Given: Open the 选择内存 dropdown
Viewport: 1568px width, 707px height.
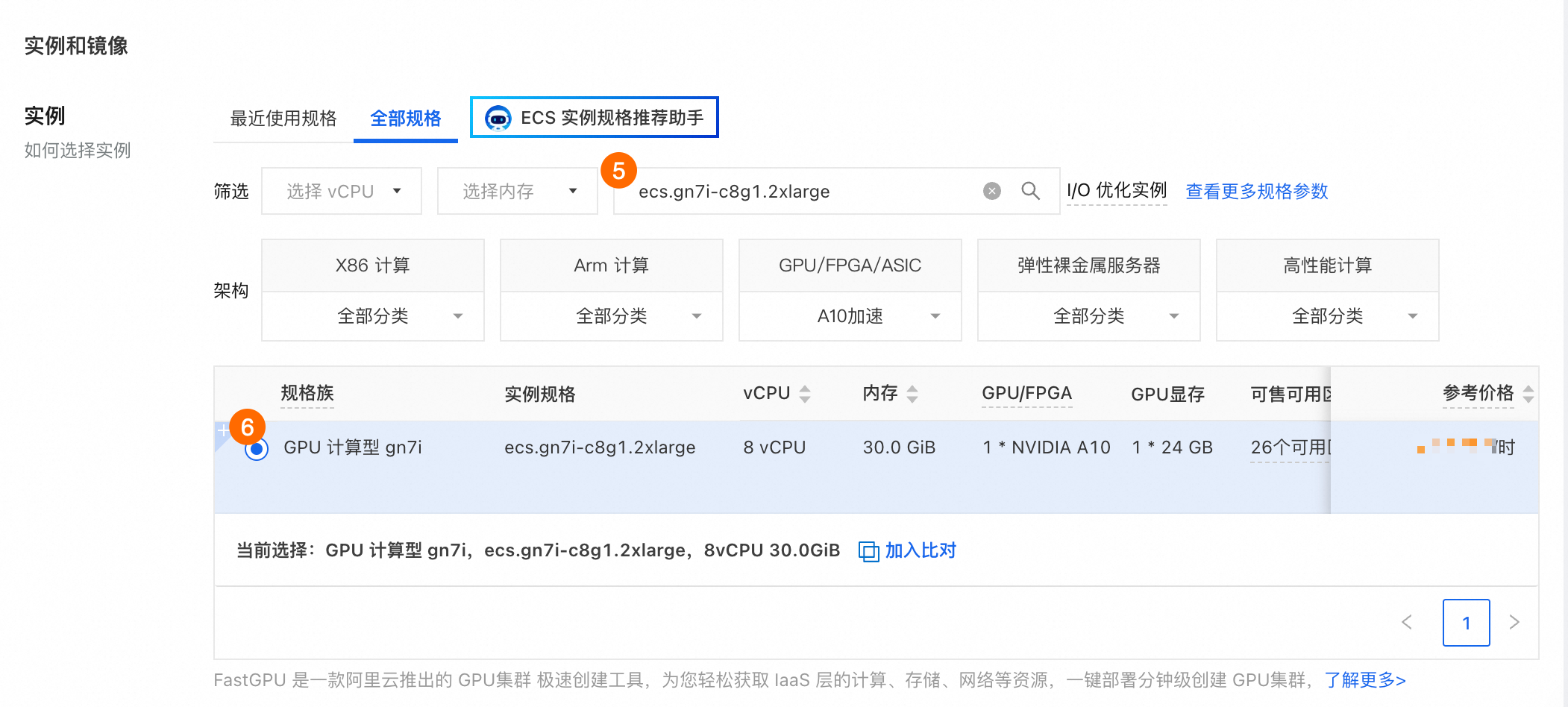Looking at the screenshot, I should tap(518, 191).
